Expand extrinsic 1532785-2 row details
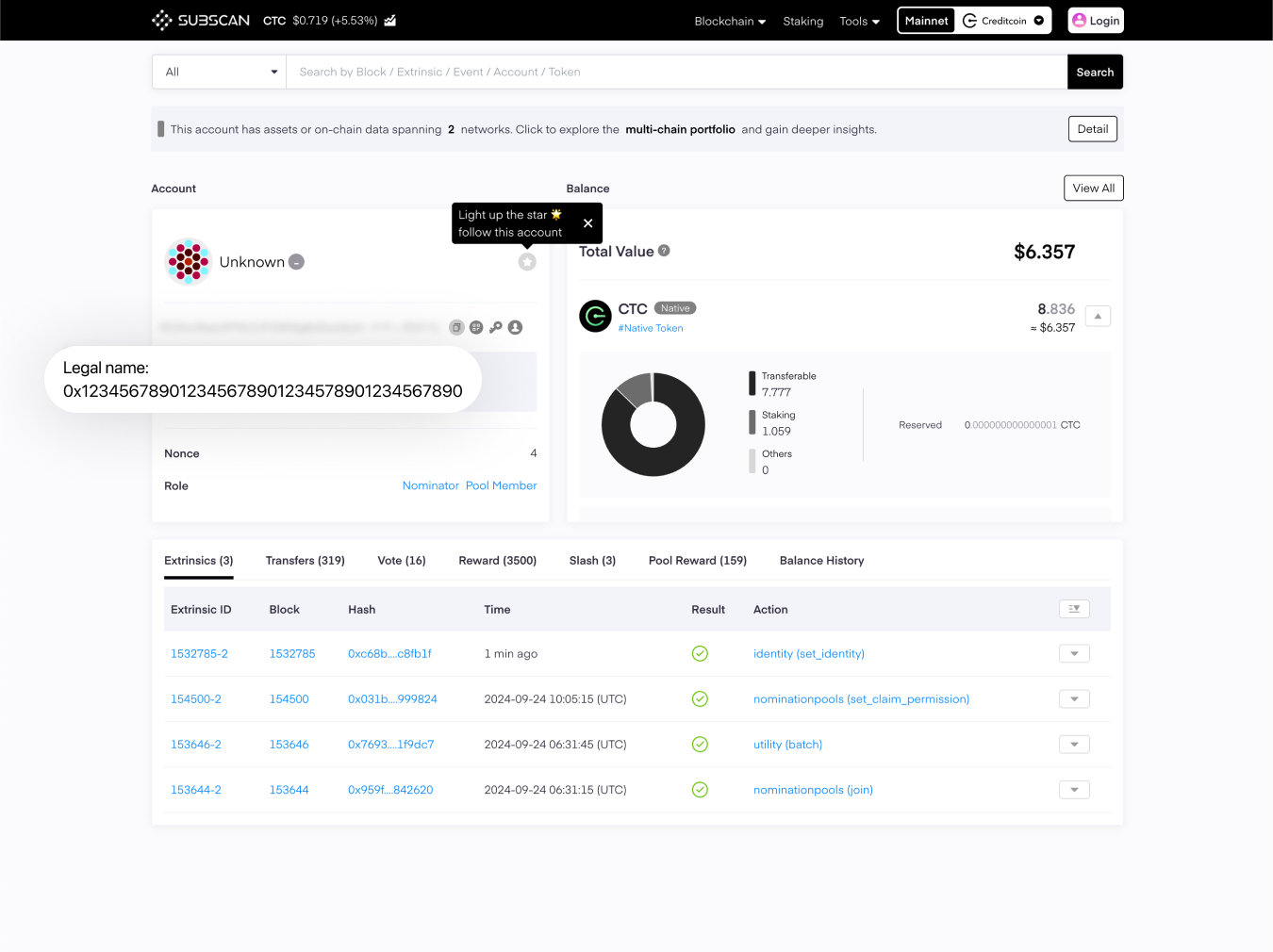 pyautogui.click(x=1074, y=653)
